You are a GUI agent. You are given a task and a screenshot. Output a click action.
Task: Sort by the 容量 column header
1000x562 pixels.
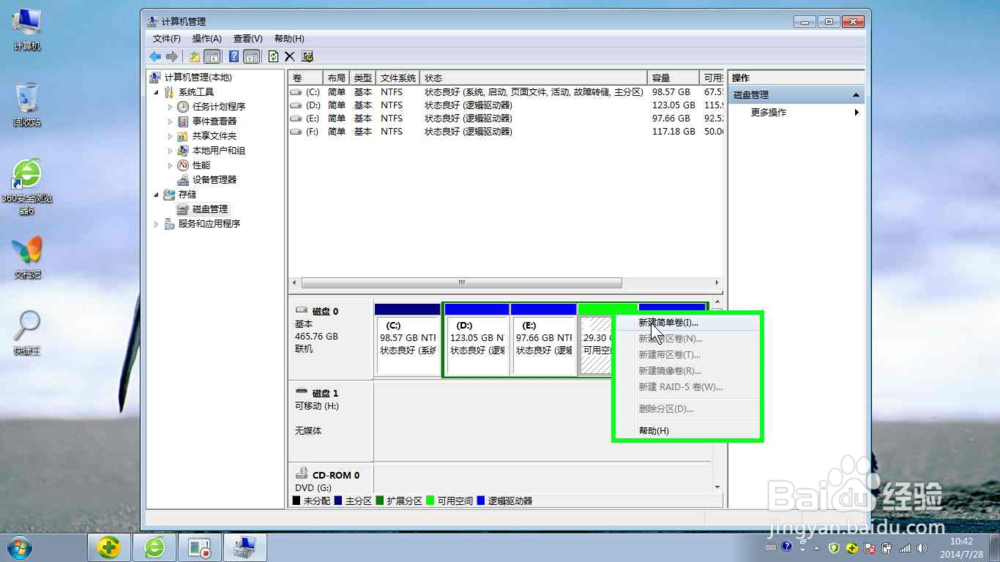[673, 78]
